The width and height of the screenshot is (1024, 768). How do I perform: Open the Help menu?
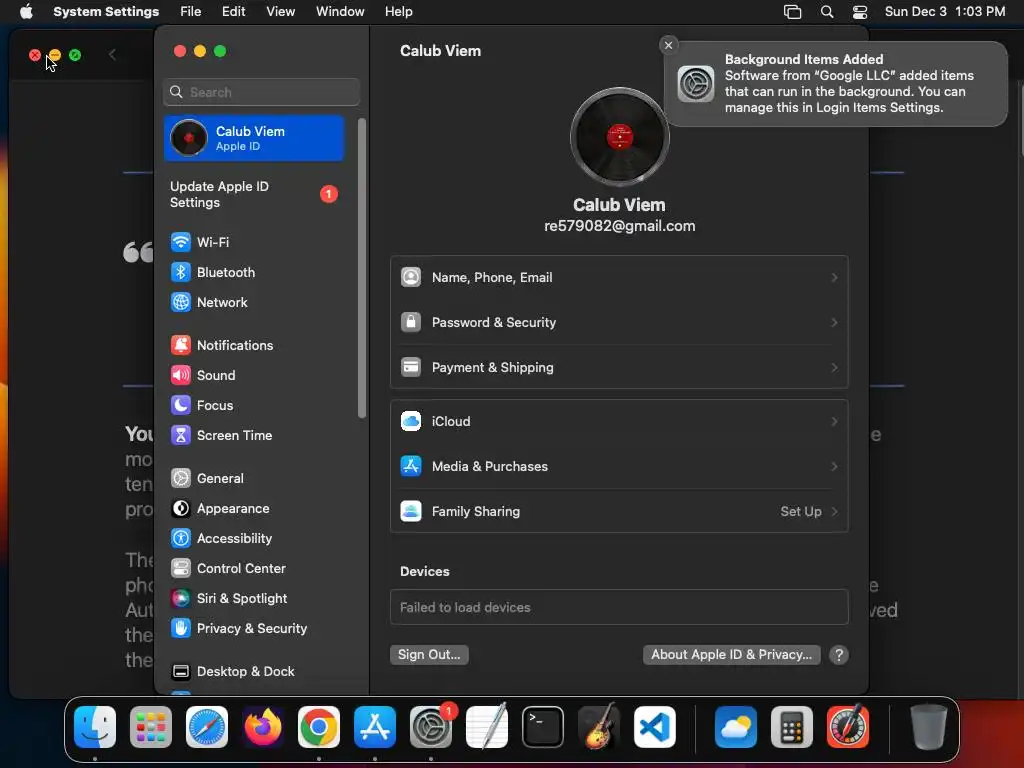pos(398,12)
